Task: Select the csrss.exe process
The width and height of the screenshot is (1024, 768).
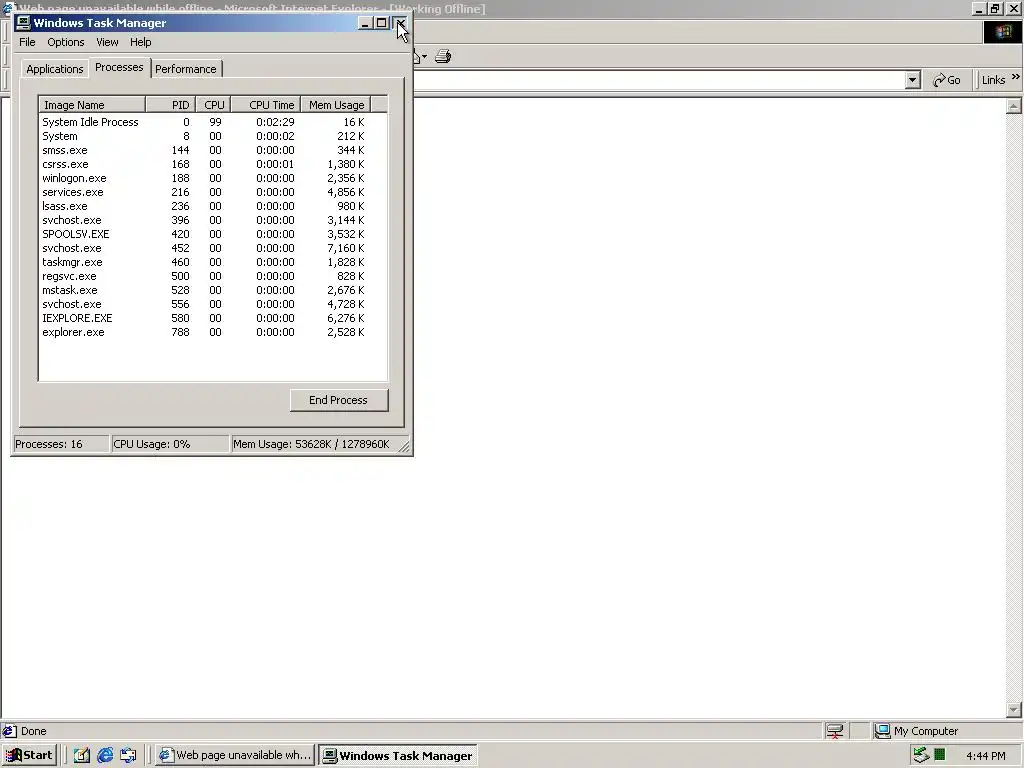Action: 213,165
